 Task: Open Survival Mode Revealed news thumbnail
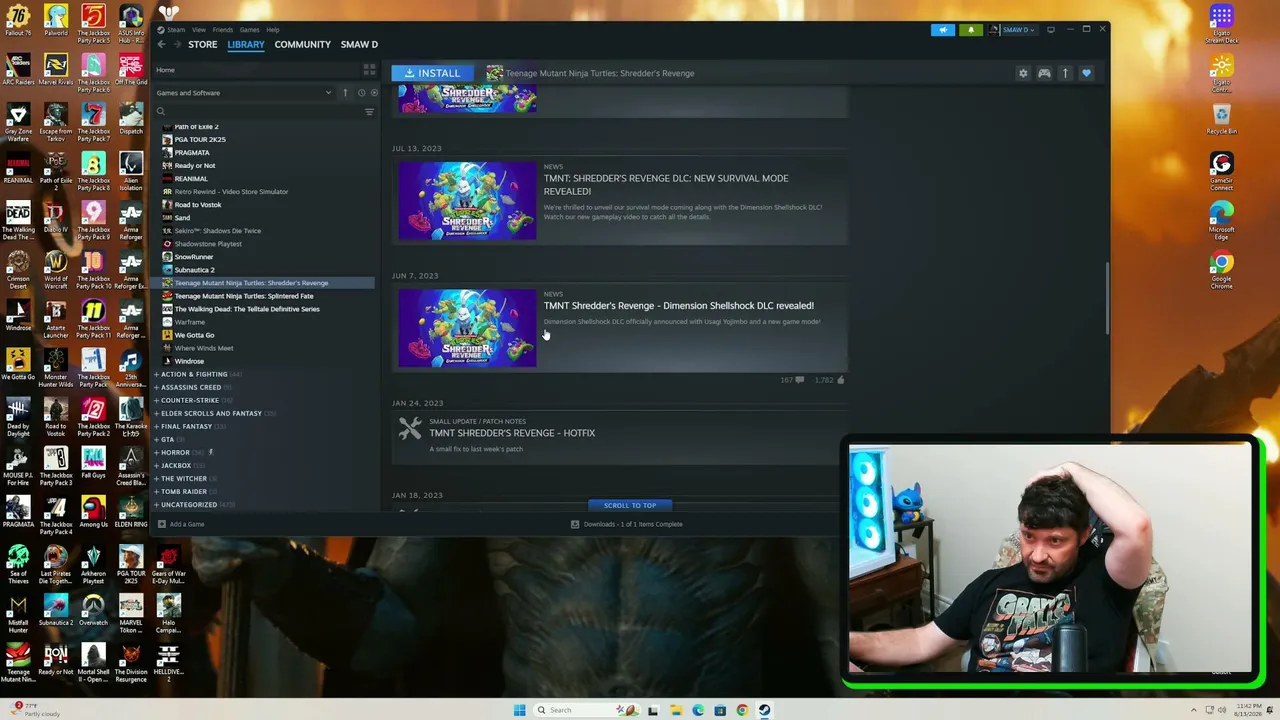[467, 201]
